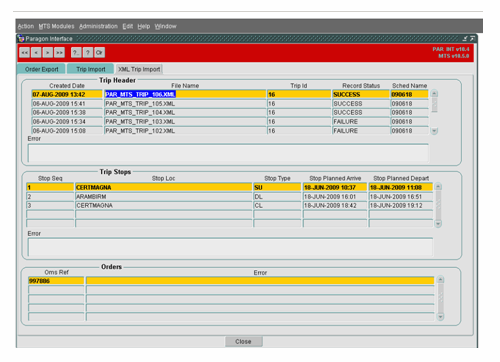The width and height of the screenshot is (500, 362).
Task: Select file PAR_MTS_TRIP_104.XML
Action: (185, 113)
